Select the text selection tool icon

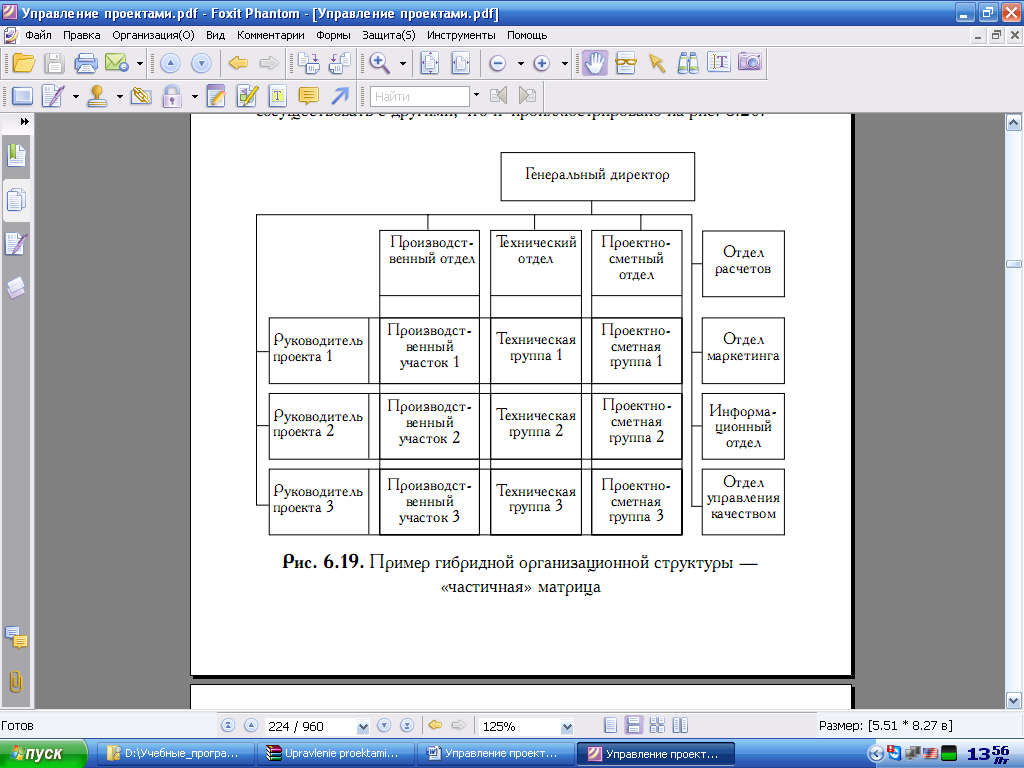tap(626, 63)
